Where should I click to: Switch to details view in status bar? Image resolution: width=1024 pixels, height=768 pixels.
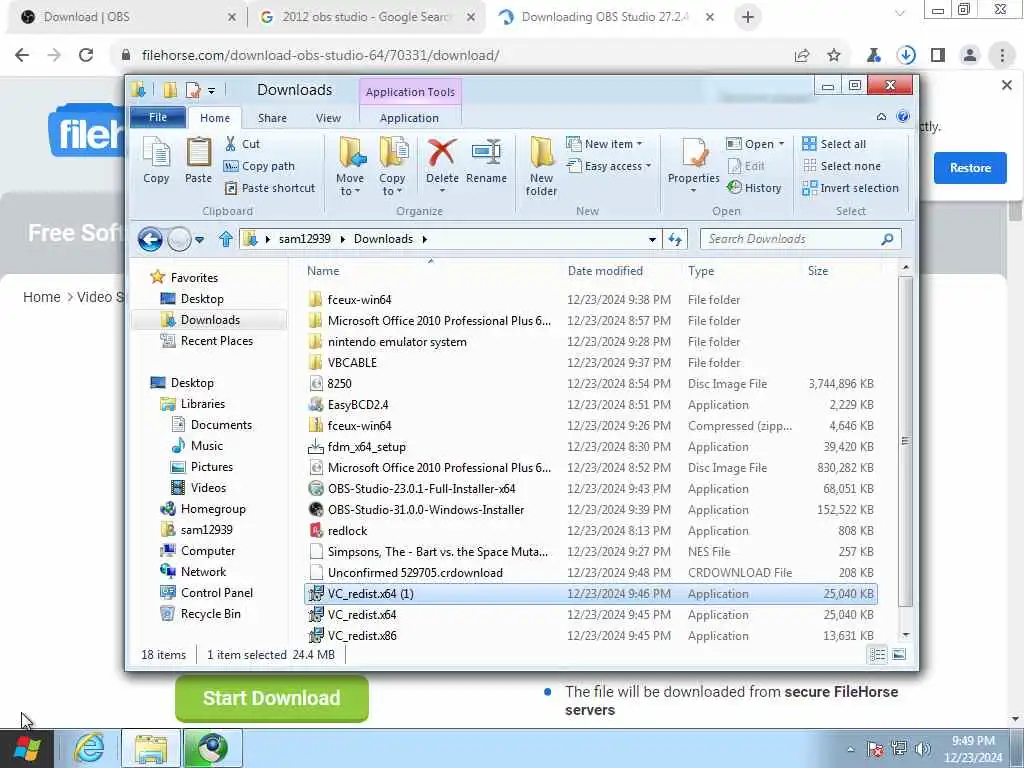878,654
